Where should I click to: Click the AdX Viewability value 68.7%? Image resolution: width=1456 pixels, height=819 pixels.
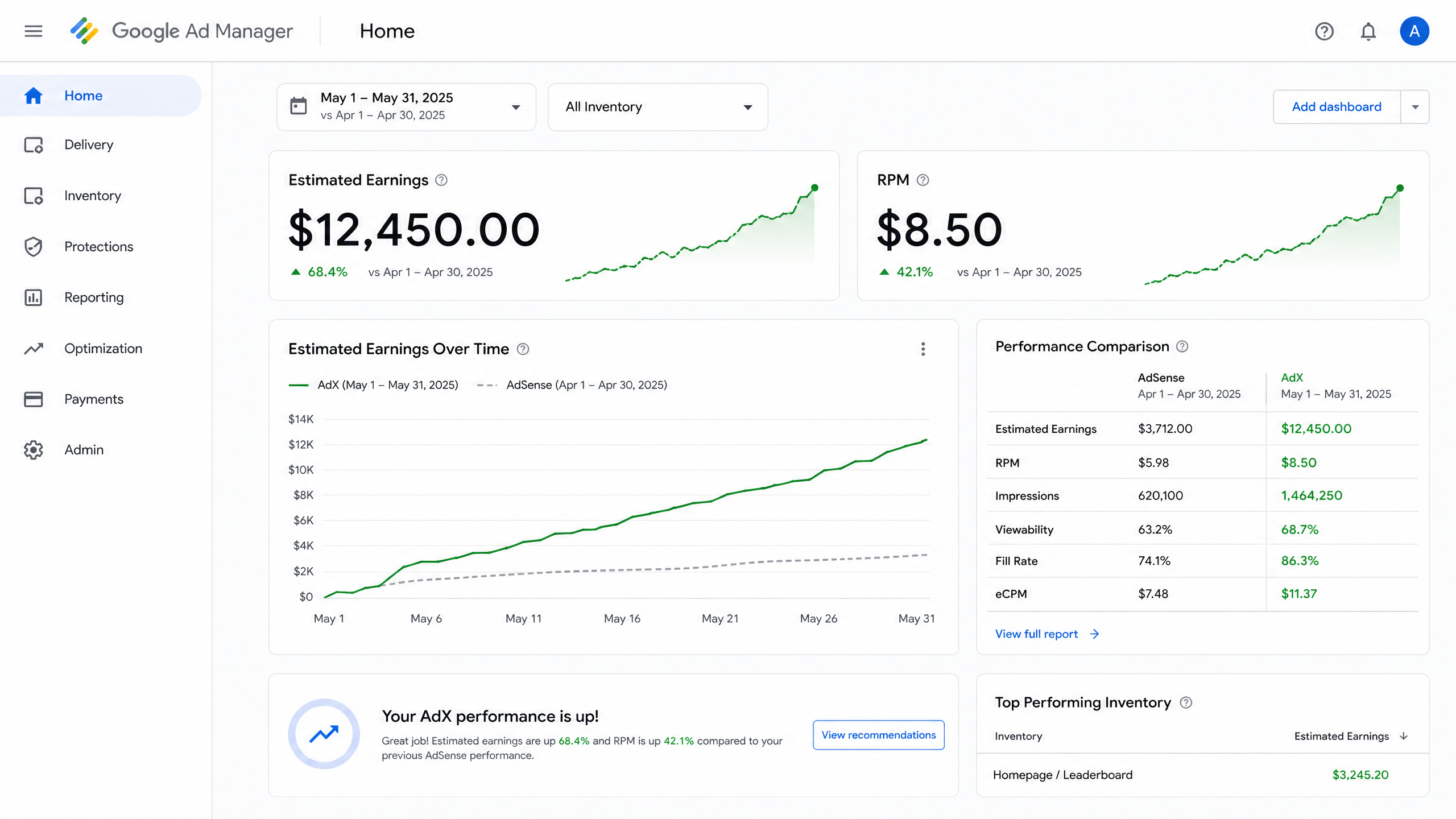point(1300,530)
